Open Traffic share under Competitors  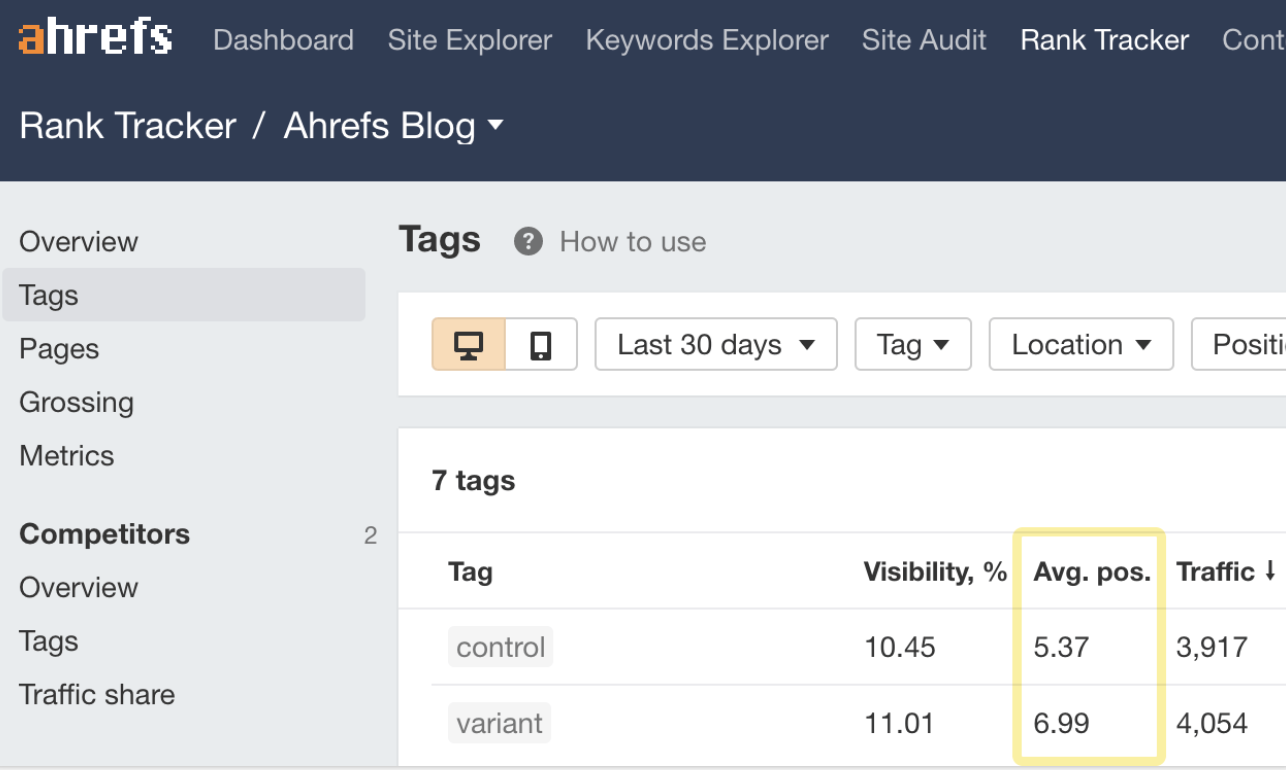point(97,694)
